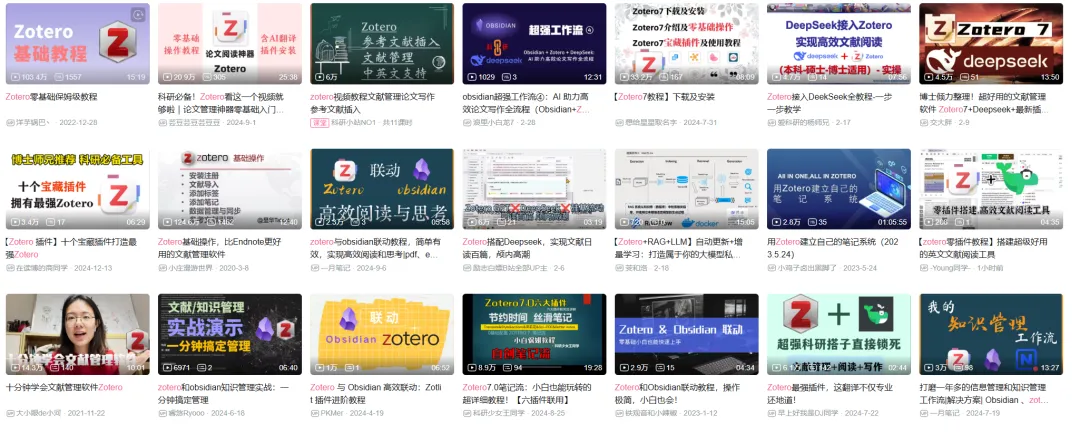
Task: Click the text 共11课时
Action: pos(397,123)
